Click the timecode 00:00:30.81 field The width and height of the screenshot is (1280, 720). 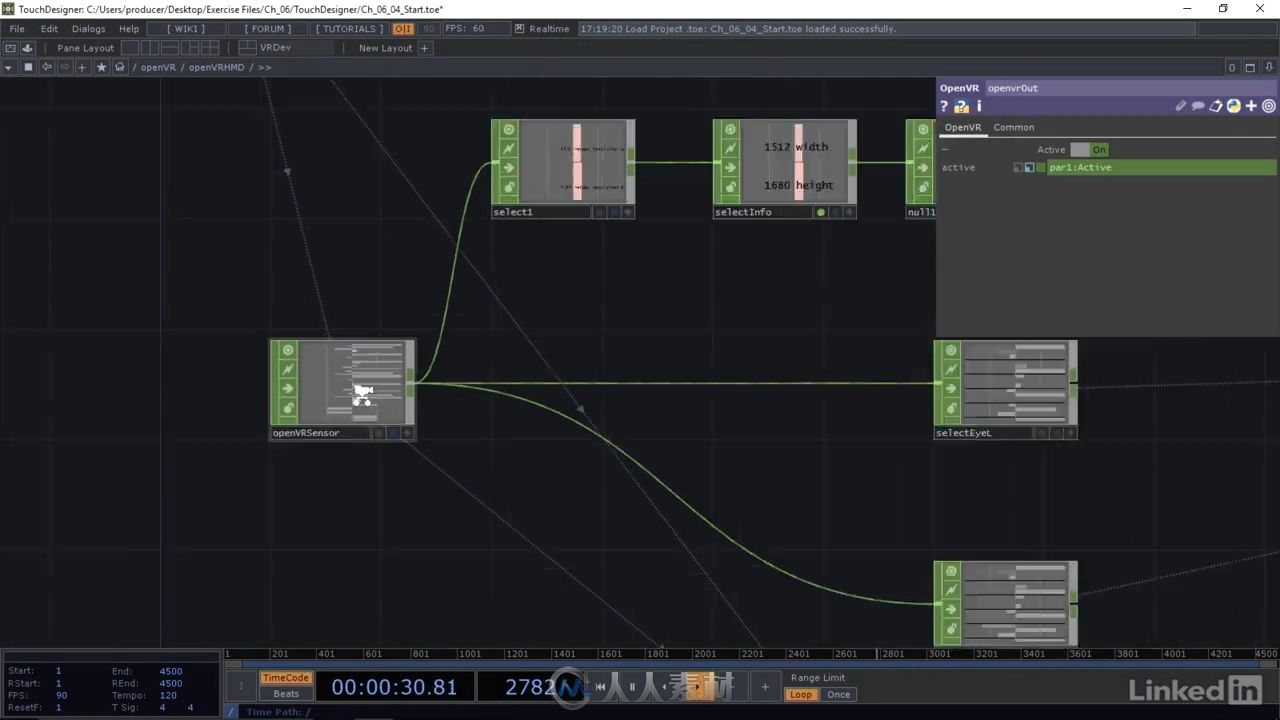(394, 687)
